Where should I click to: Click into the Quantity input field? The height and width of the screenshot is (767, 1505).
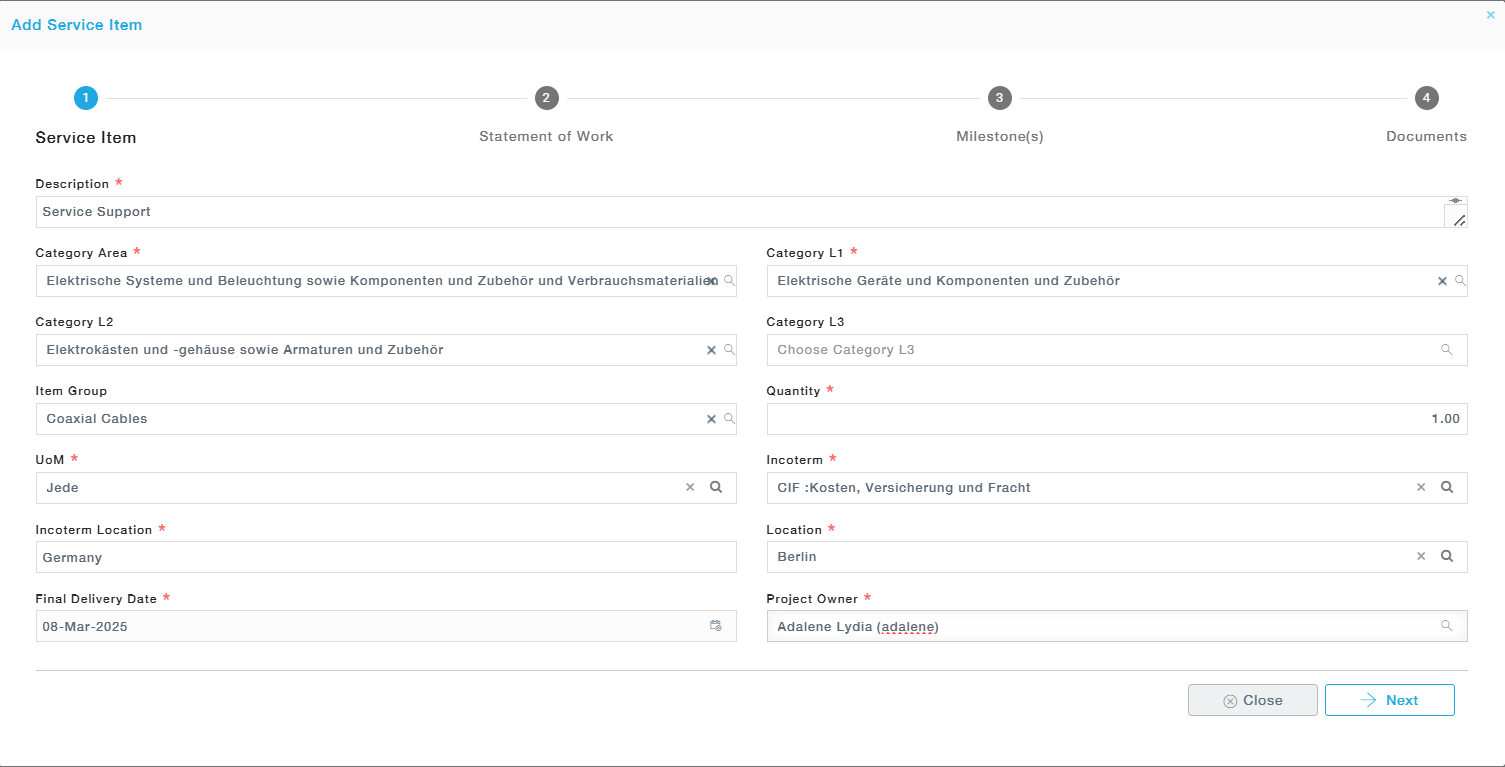click(1116, 419)
